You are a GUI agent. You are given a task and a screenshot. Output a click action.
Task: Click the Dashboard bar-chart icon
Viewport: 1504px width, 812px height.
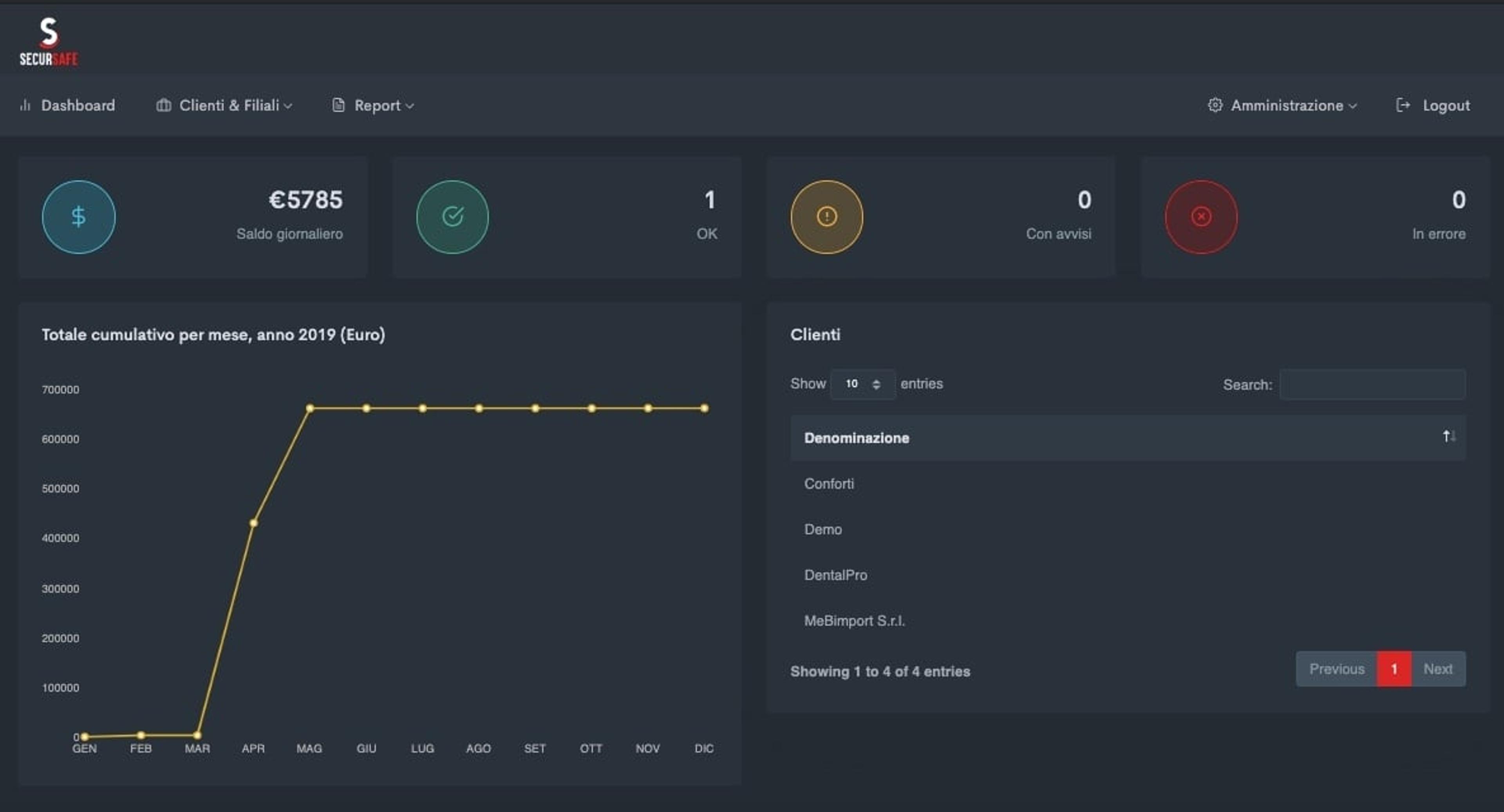click(x=25, y=105)
